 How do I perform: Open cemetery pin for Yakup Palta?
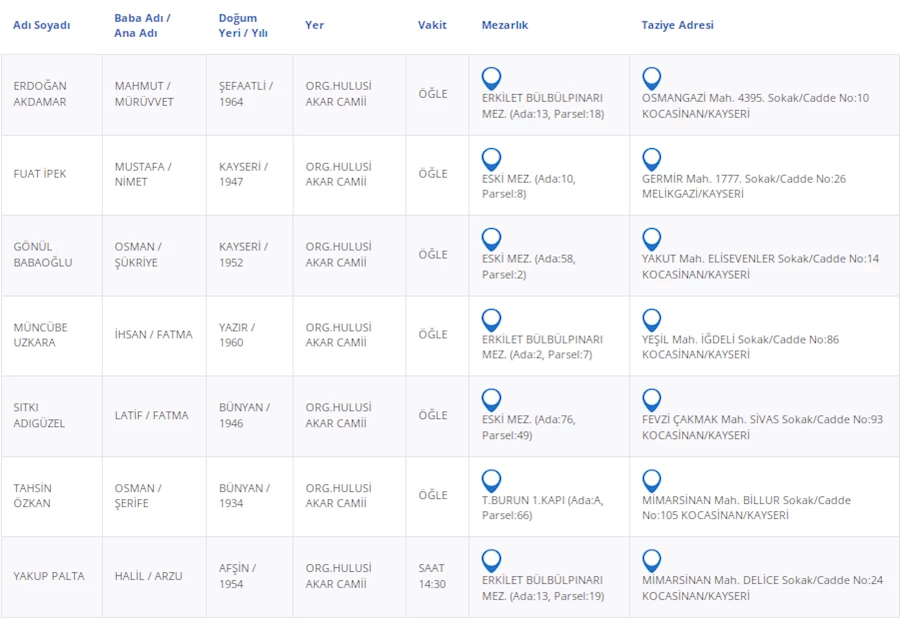(491, 561)
